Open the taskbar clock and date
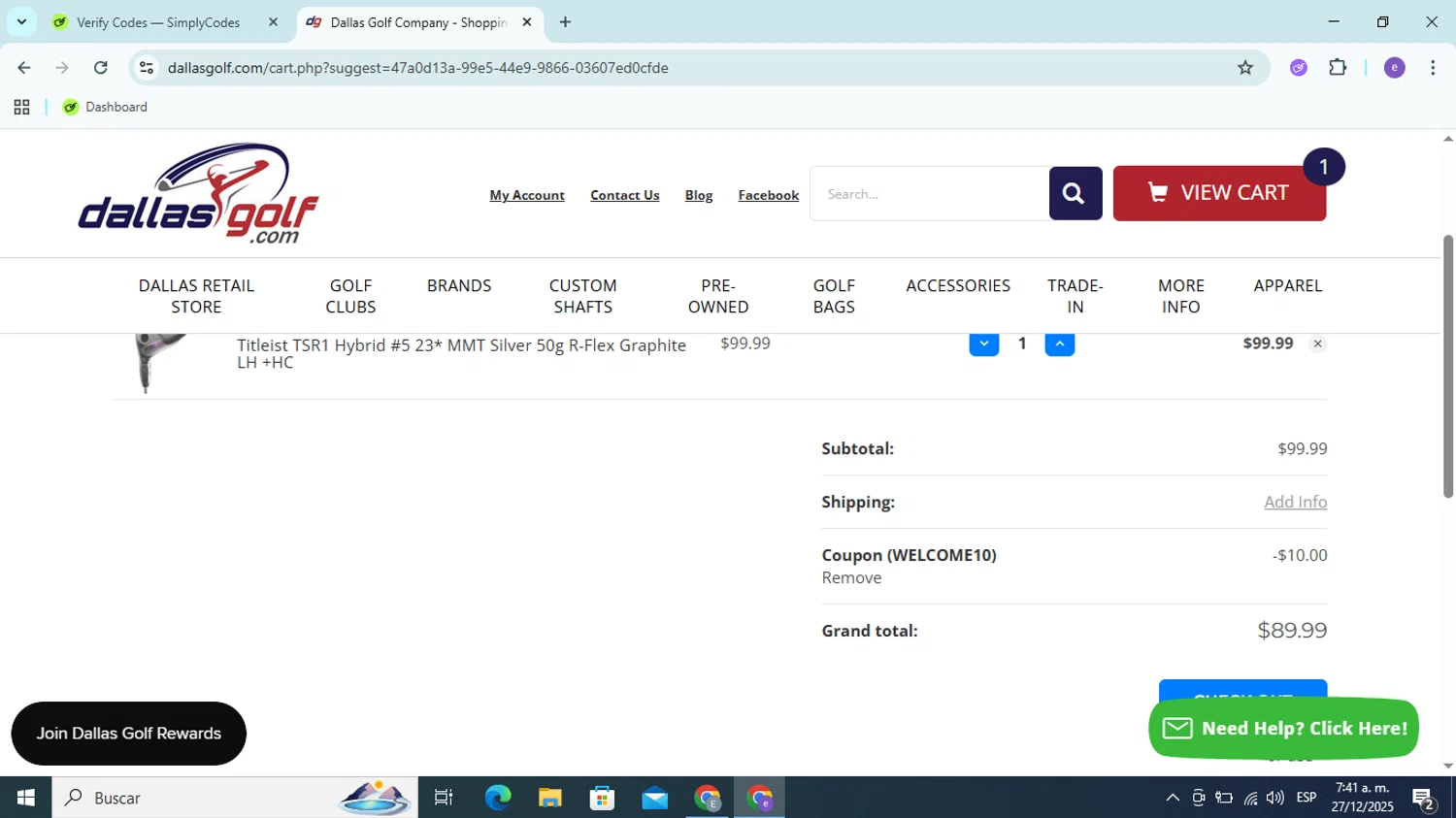The height and width of the screenshot is (818, 1456). [x=1362, y=798]
